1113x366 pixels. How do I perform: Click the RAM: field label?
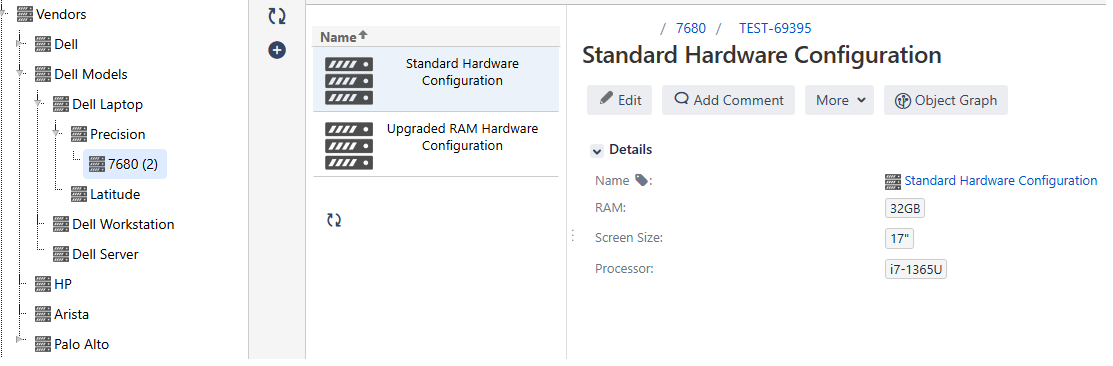point(610,208)
